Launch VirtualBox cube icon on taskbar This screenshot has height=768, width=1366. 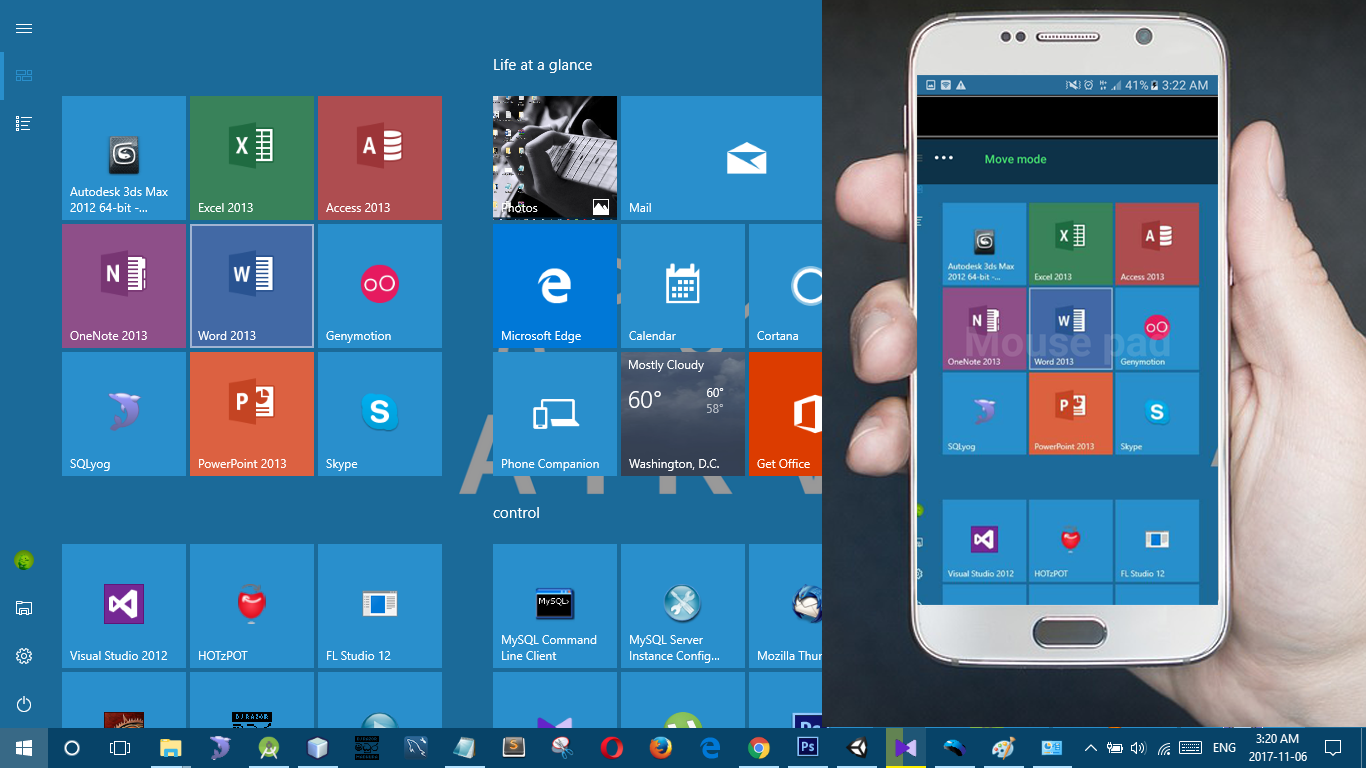click(318, 748)
